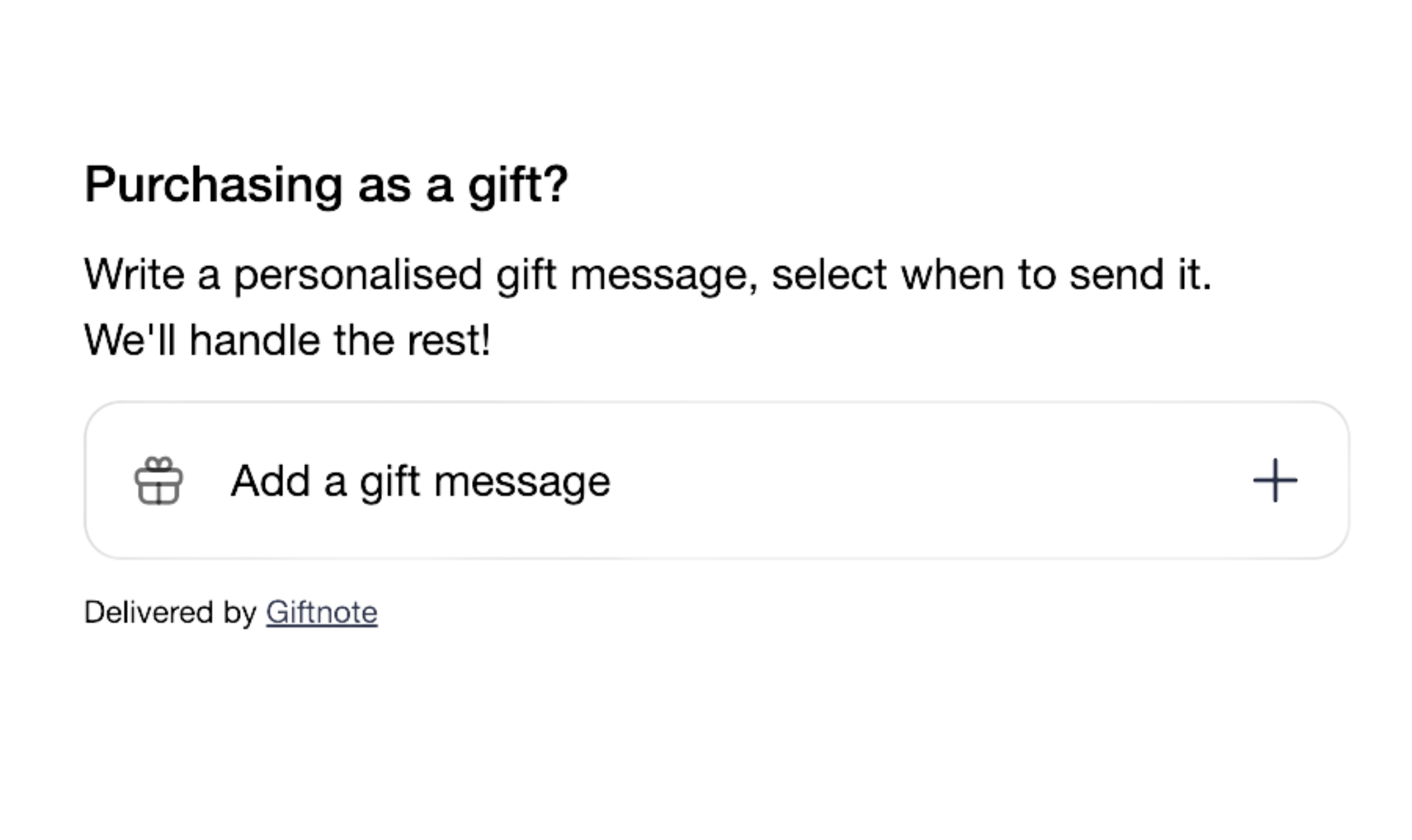Click the gift box icon
Viewport: 1412px width, 840px height.
click(159, 480)
